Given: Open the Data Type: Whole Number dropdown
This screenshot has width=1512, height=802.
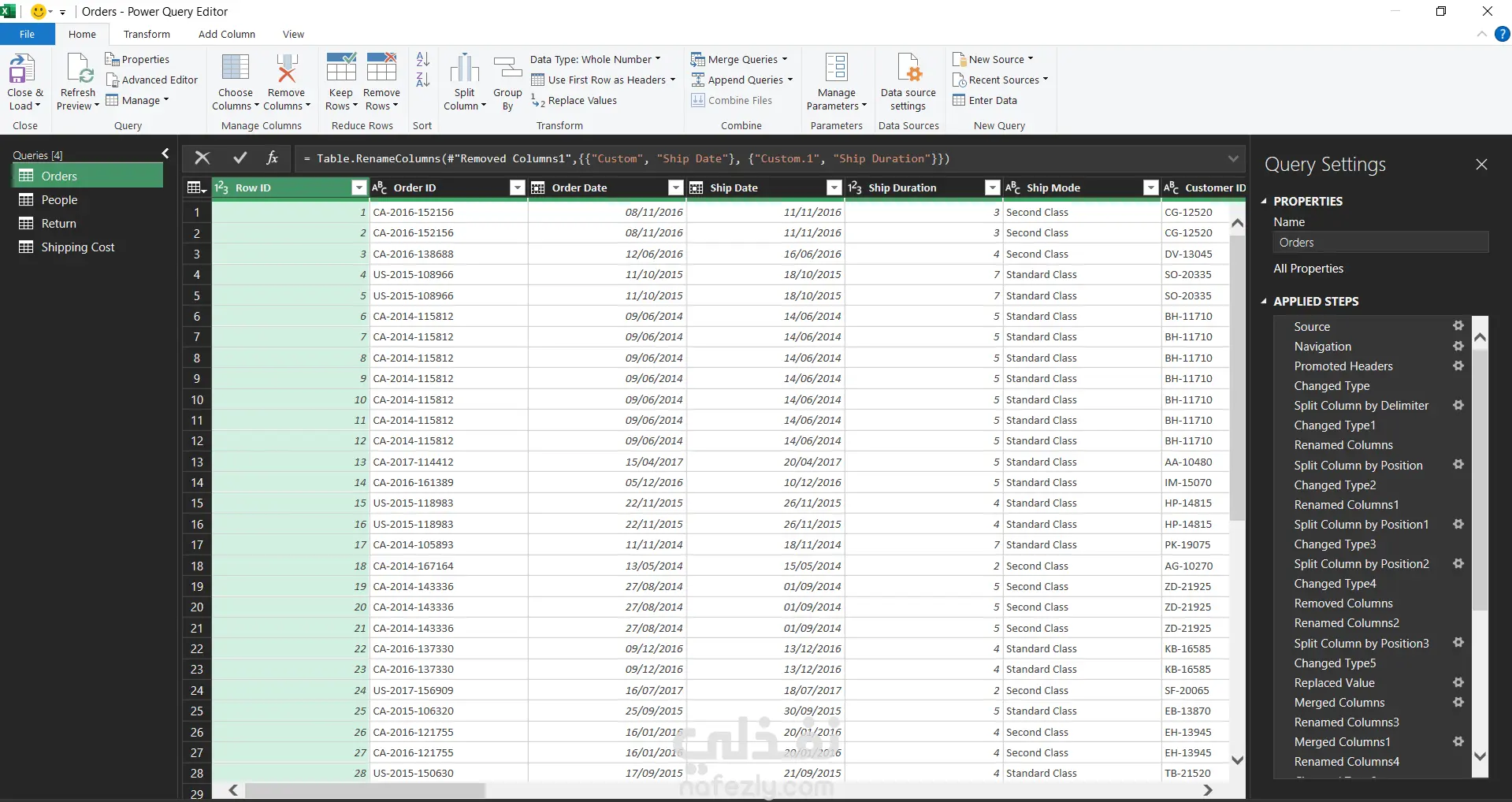Looking at the screenshot, I should point(596,59).
